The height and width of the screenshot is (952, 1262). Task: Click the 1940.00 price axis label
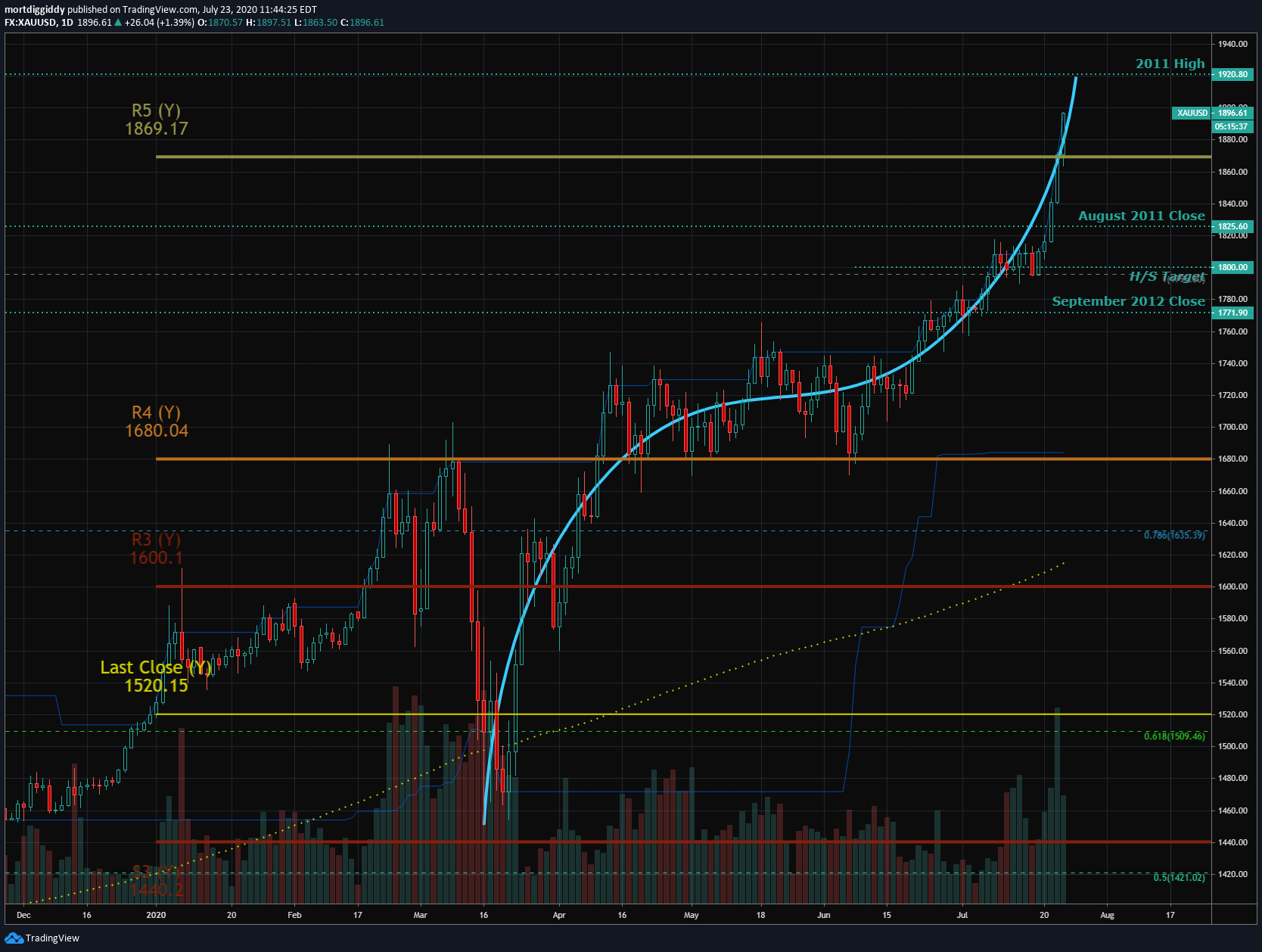[1232, 44]
